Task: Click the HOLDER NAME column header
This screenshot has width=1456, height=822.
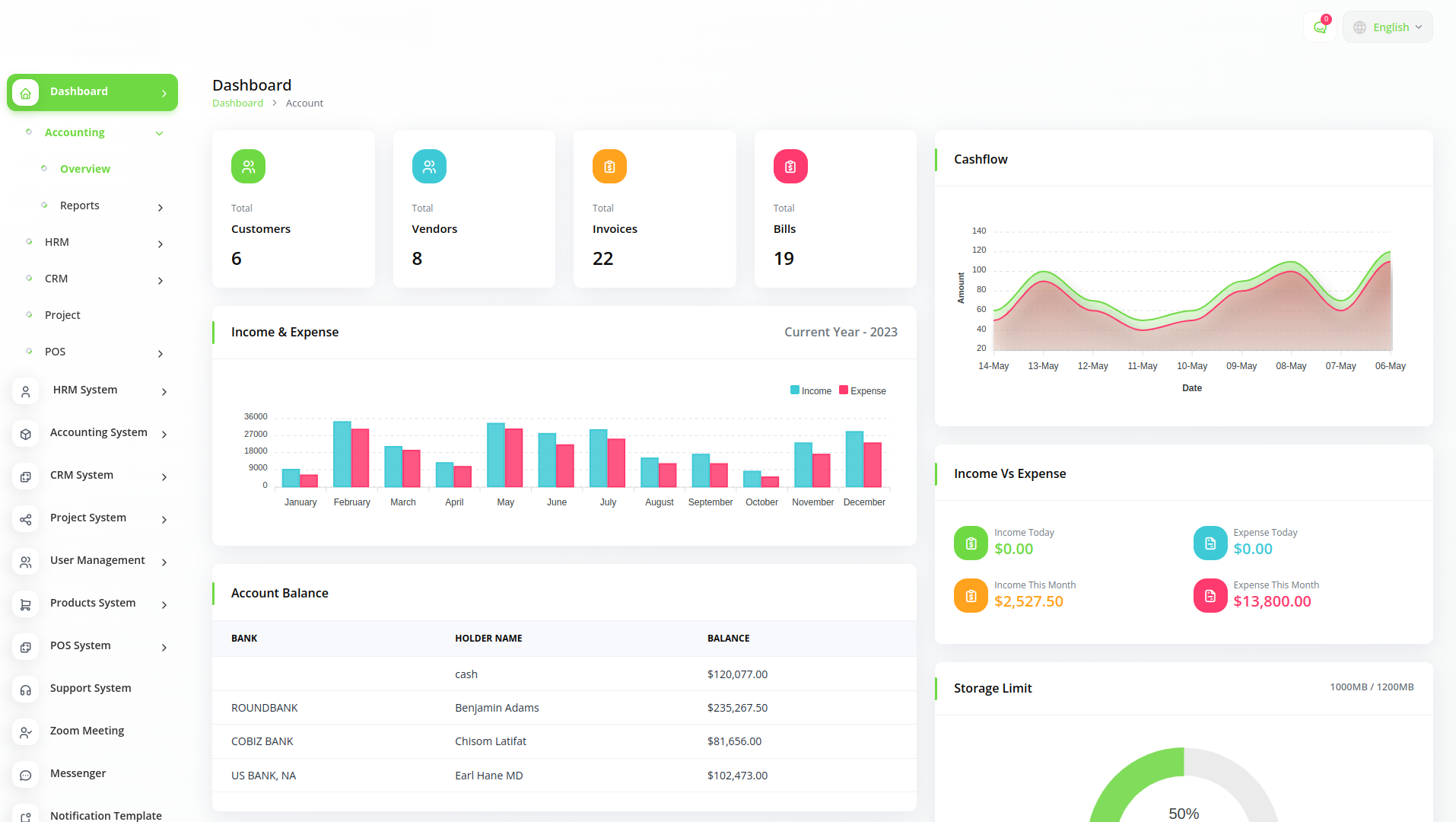Action: pyautogui.click(x=488, y=639)
